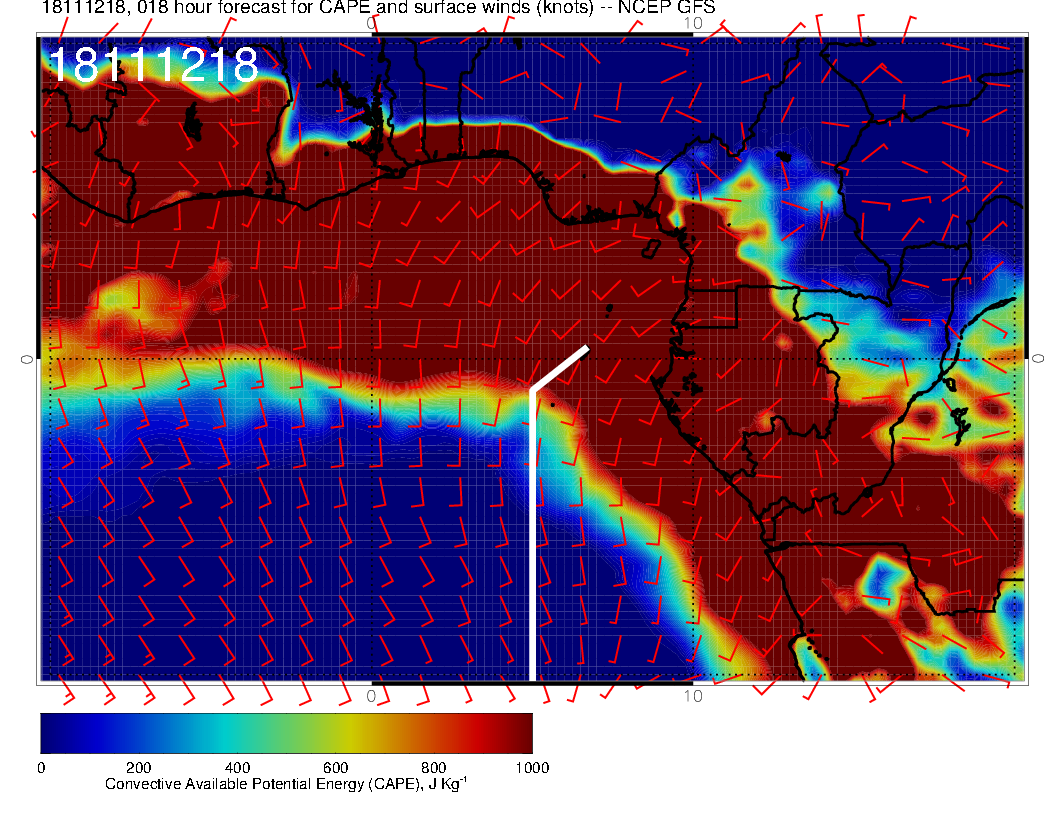Click the 0 latitude label right of map
The image size is (1056, 816).
click(x=1038, y=359)
